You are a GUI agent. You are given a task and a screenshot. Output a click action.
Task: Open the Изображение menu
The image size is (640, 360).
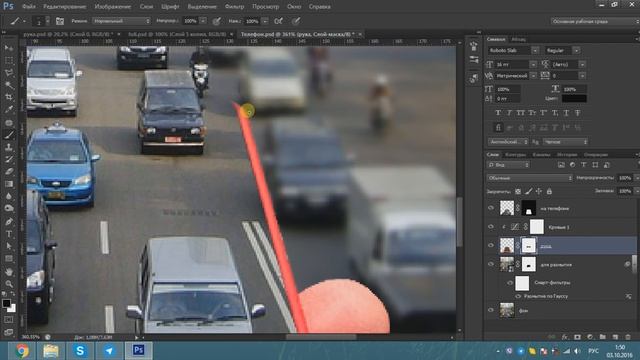113,7
